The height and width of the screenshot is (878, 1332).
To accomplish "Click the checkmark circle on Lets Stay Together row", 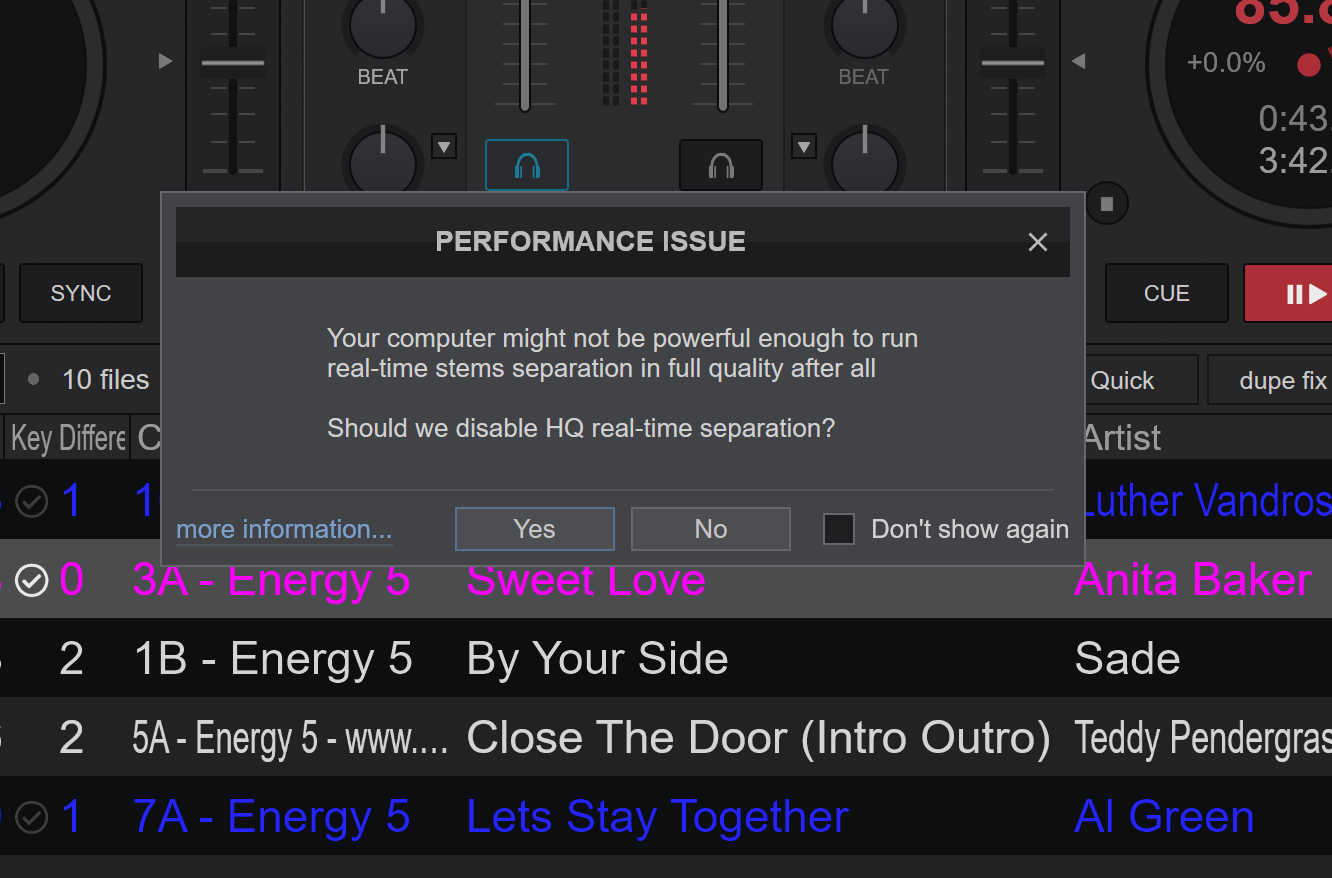I will [x=32, y=817].
